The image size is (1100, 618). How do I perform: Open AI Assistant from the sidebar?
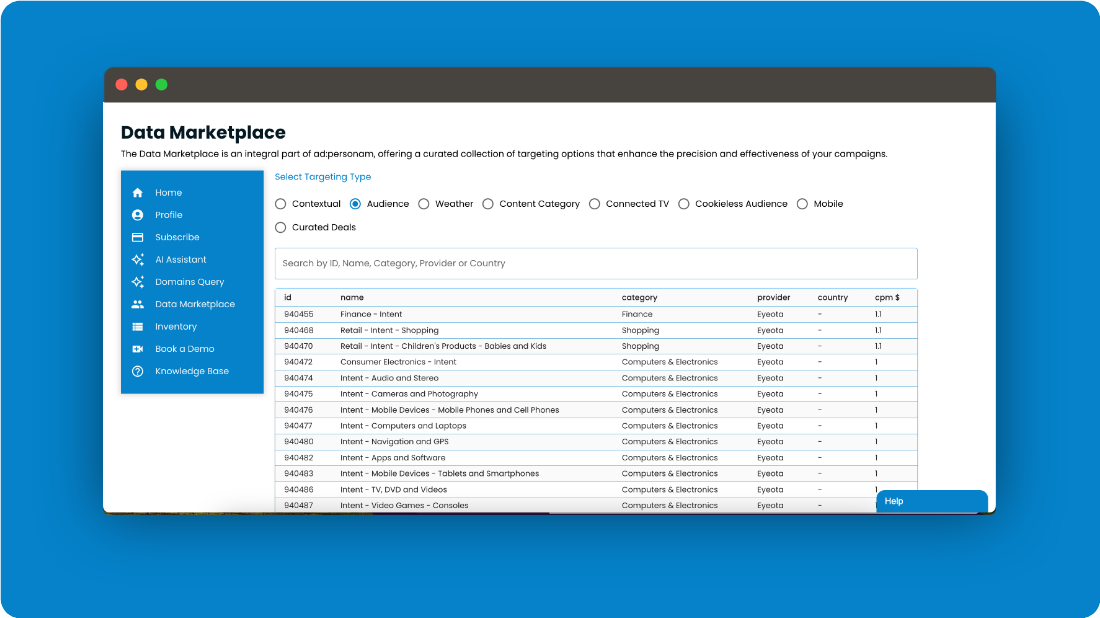[x=180, y=260]
